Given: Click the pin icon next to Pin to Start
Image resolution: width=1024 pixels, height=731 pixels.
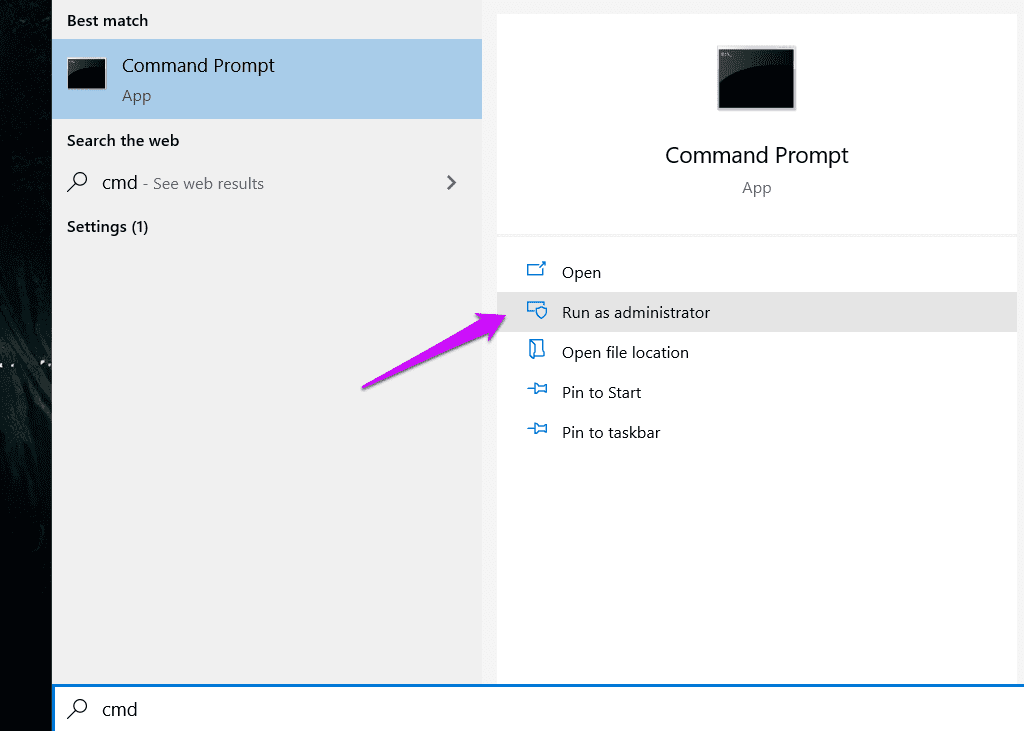Looking at the screenshot, I should pyautogui.click(x=537, y=389).
